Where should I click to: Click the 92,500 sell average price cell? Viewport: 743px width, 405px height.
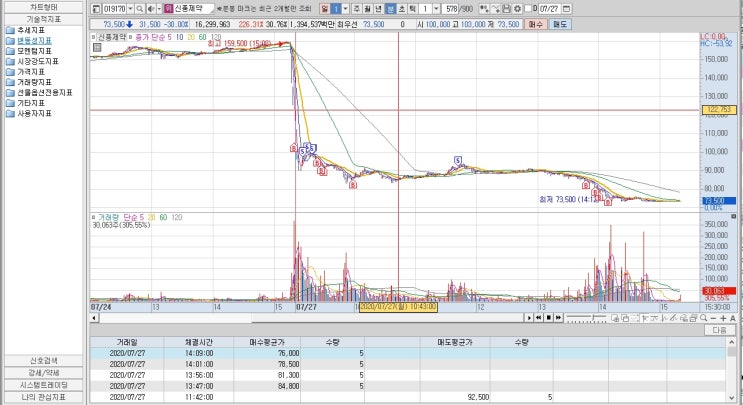(x=454, y=397)
